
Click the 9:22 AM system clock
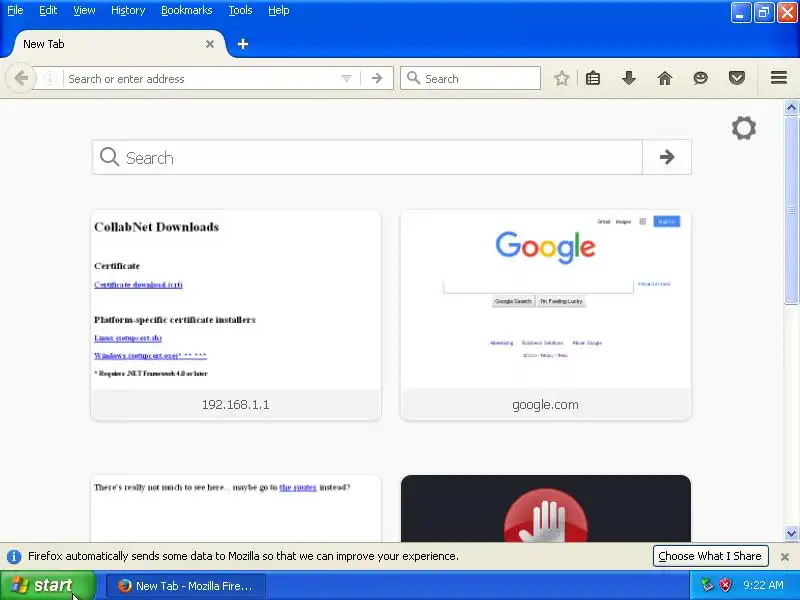763,585
